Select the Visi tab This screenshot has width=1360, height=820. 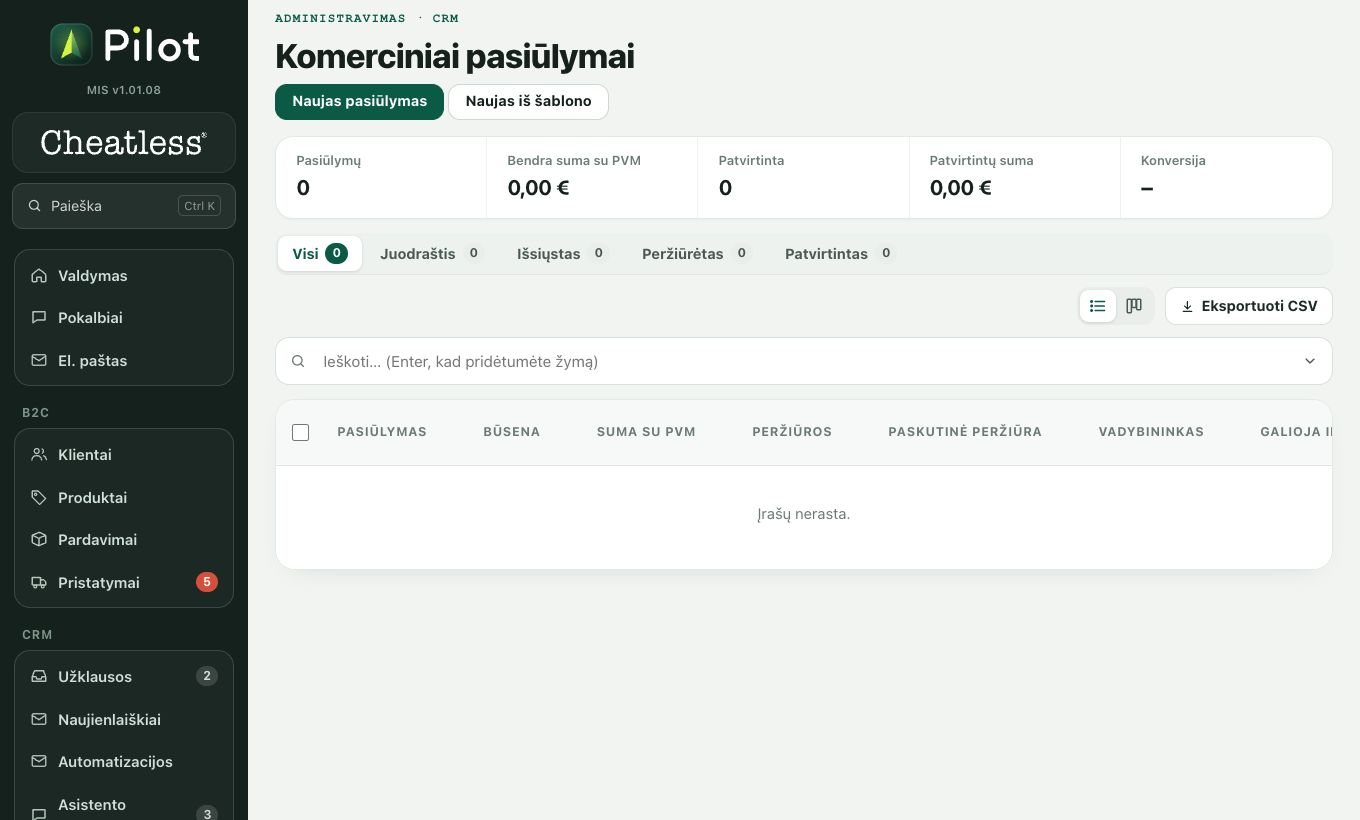pyautogui.click(x=320, y=254)
